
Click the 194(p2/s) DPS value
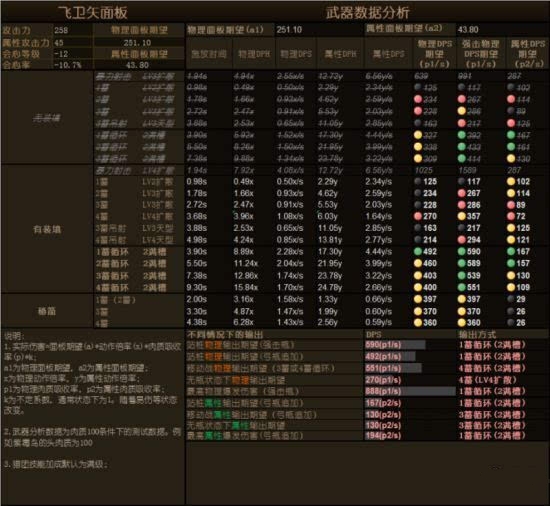point(383,436)
